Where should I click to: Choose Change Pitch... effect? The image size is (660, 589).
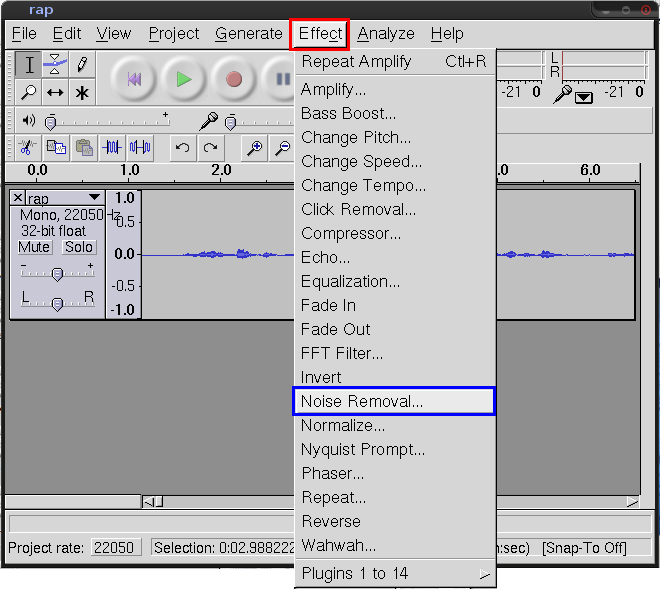[394, 137]
